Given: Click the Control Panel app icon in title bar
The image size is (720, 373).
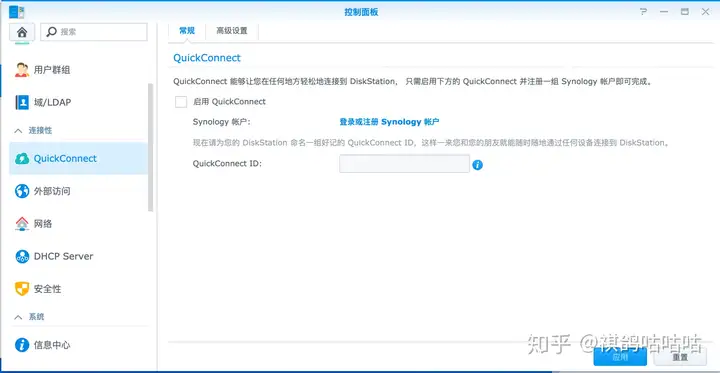Looking at the screenshot, I should pos(17,12).
